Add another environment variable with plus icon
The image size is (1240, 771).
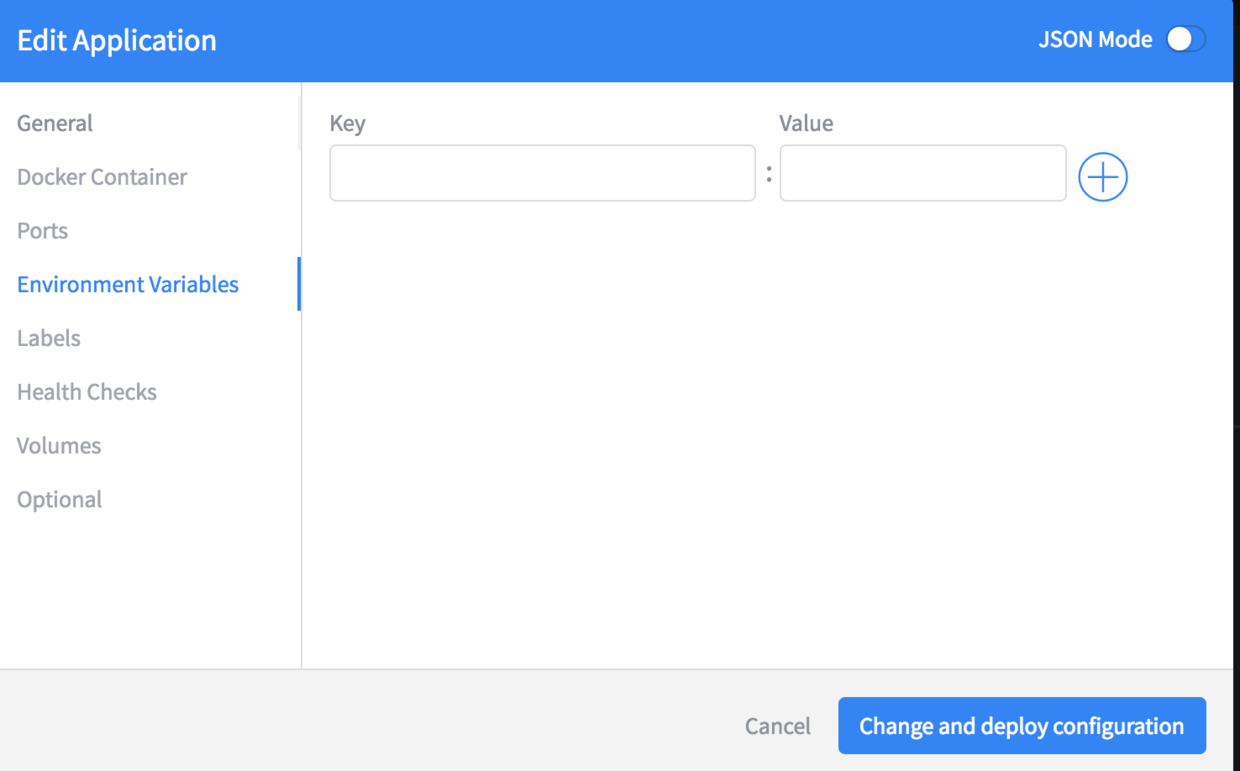pos(1103,177)
